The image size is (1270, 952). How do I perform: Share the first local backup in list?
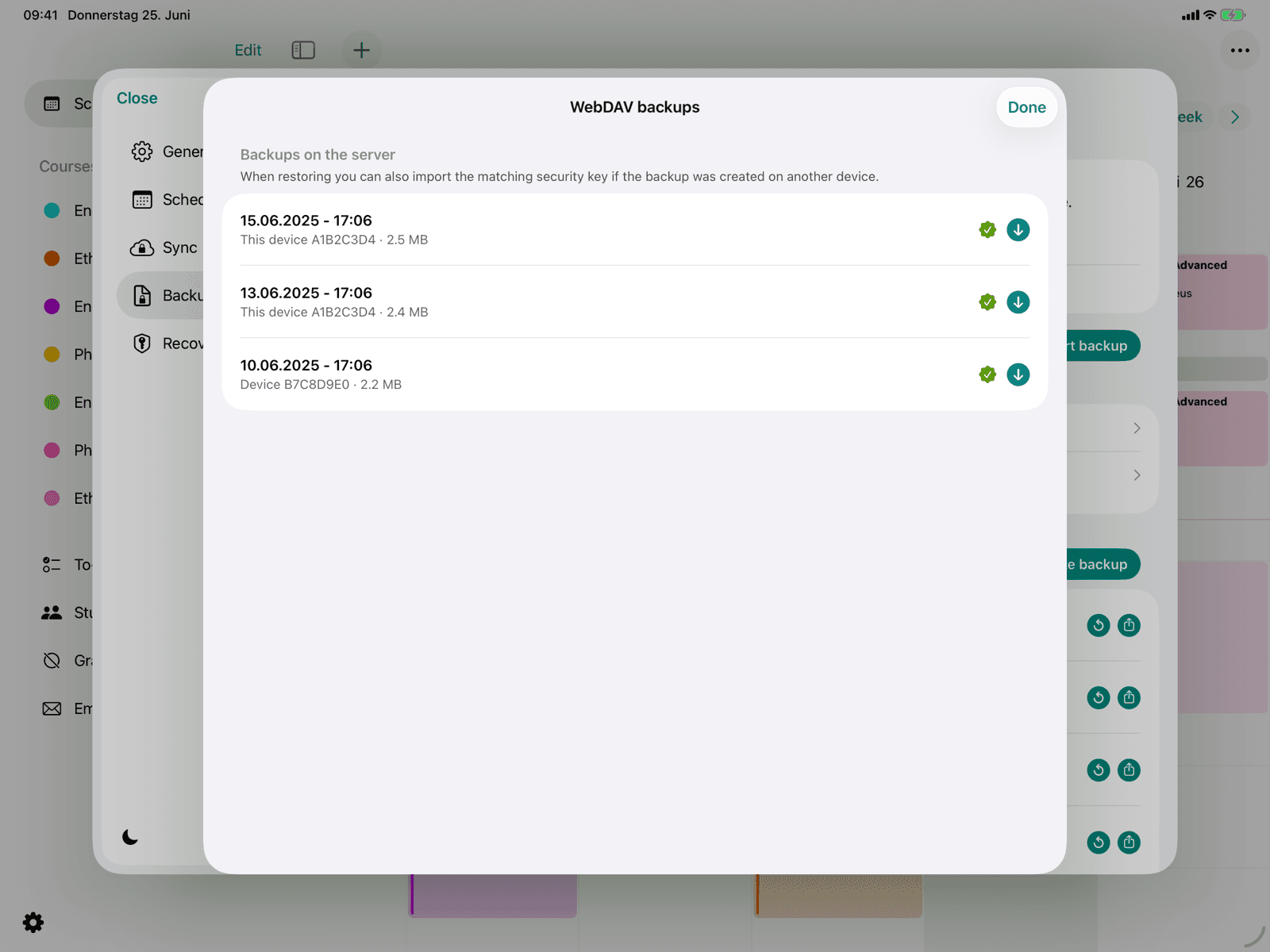coord(1129,625)
